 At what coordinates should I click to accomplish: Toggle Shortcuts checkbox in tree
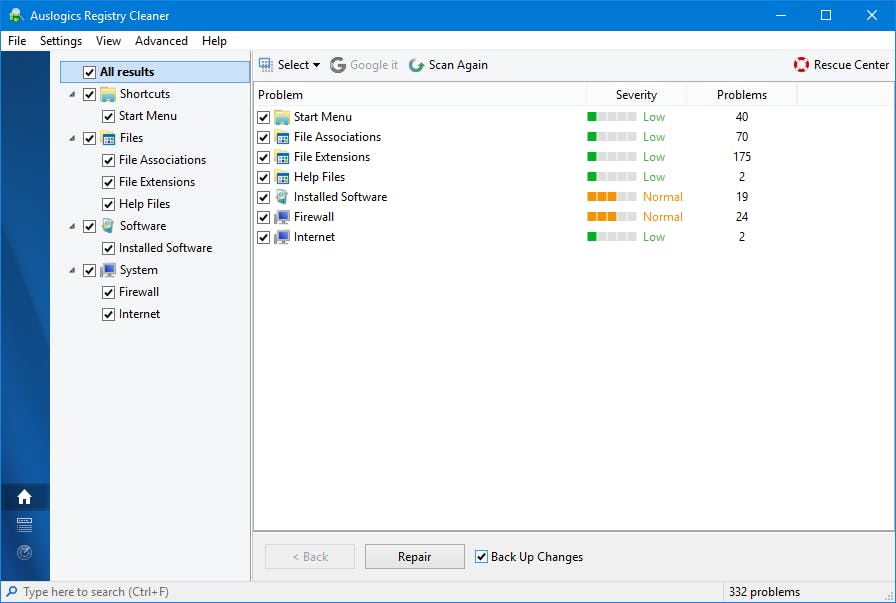[89, 94]
